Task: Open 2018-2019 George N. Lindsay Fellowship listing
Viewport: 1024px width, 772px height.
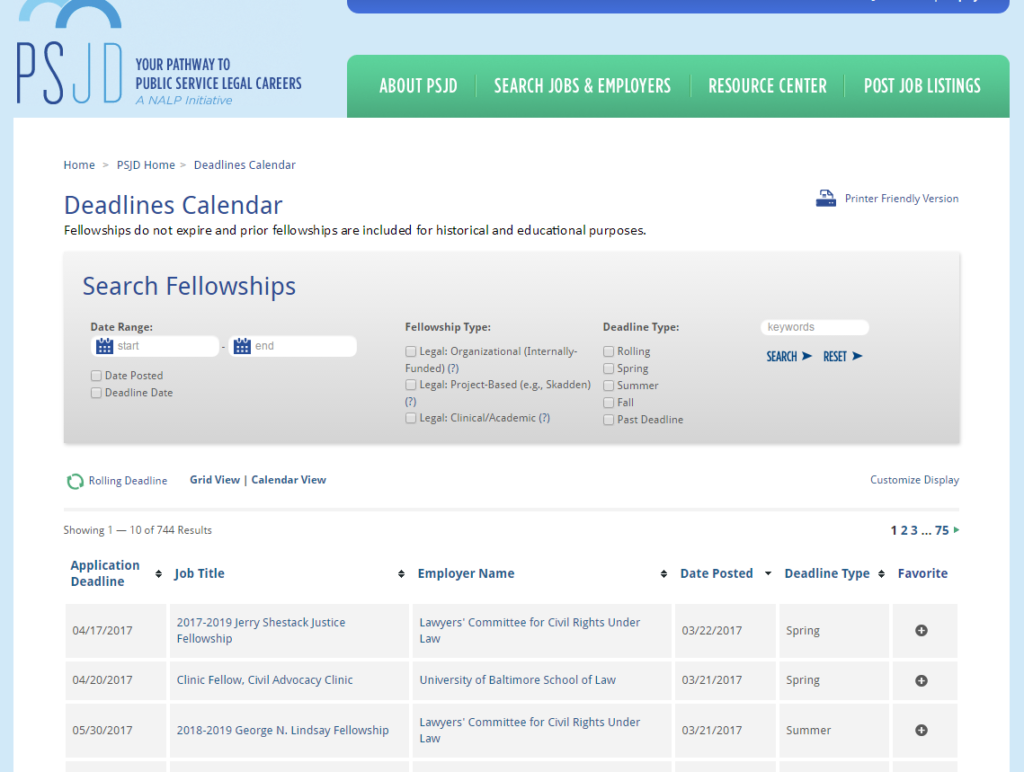Action: point(282,730)
